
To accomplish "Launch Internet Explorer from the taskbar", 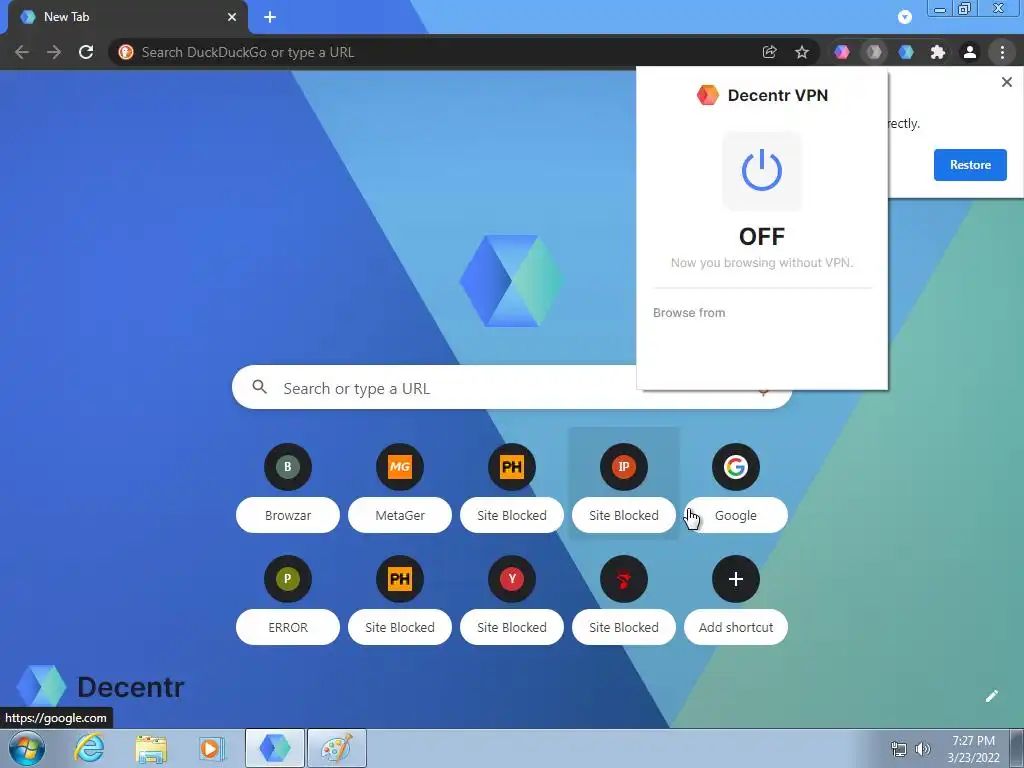I will (x=88, y=748).
